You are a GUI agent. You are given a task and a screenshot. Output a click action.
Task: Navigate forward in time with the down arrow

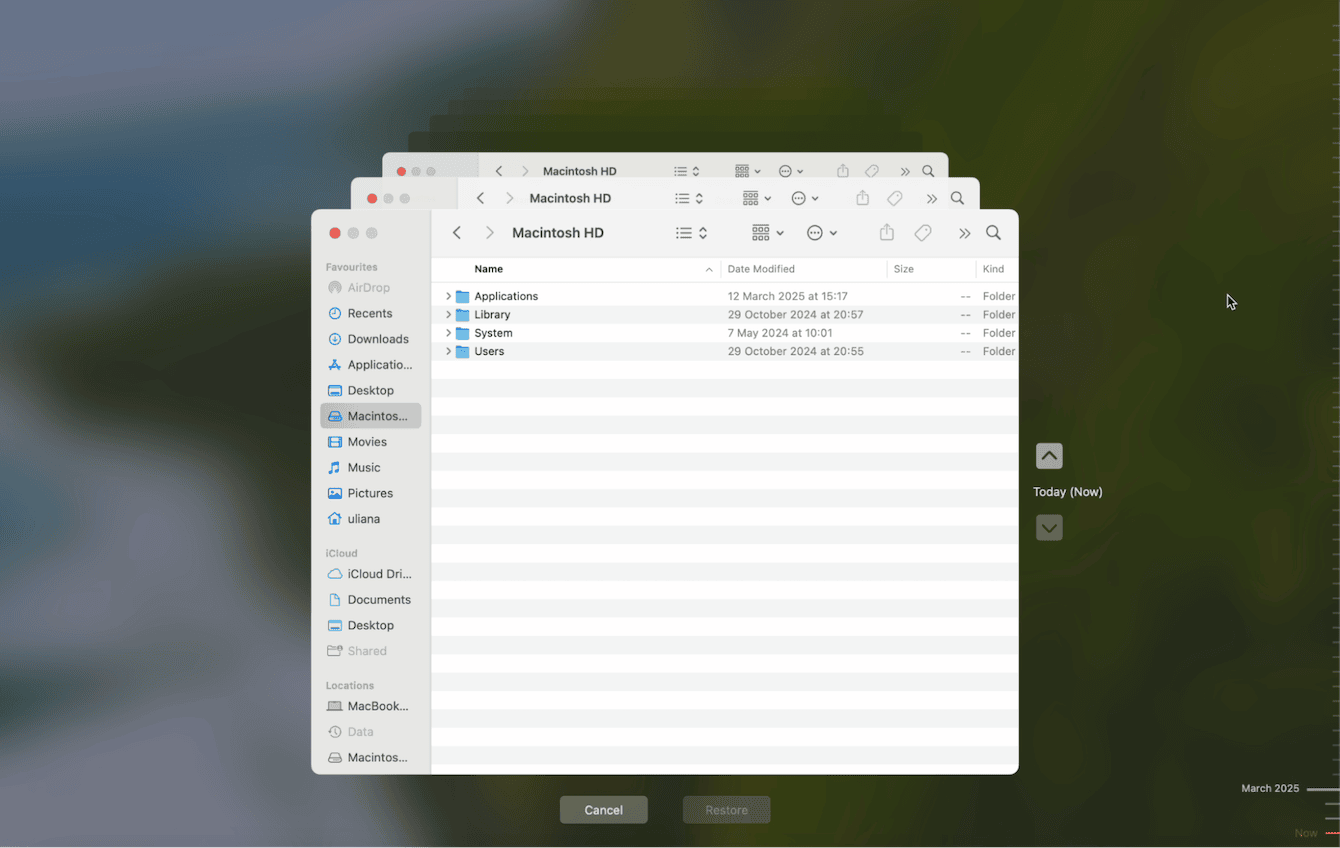point(1049,527)
